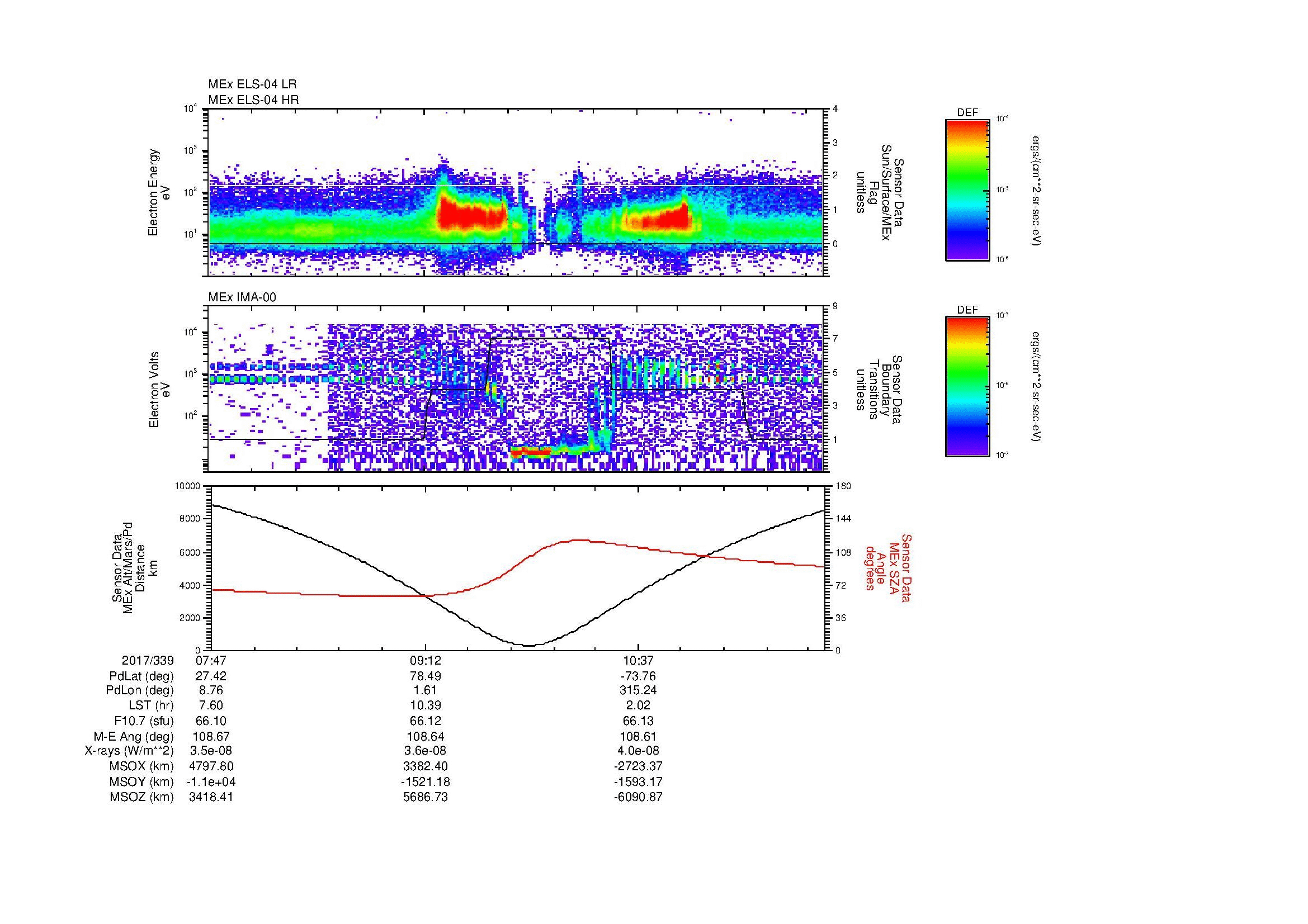Click the PdLat value 27.42
Viewport: 1308px width, 924px height.
pos(211,676)
